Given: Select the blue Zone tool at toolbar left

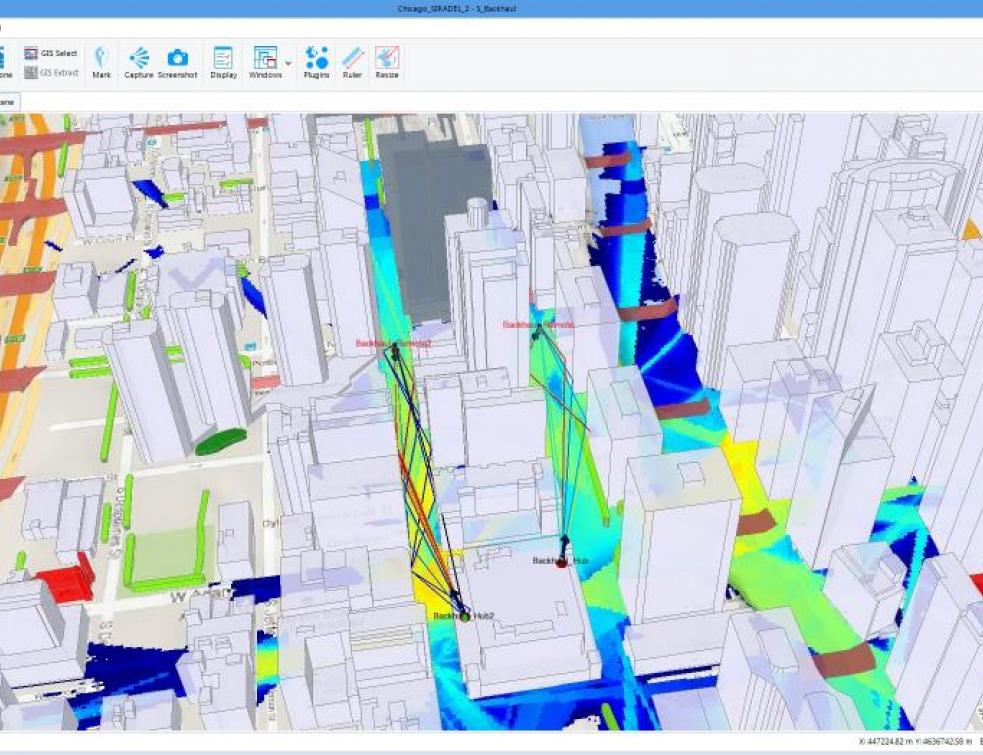Looking at the screenshot, I should coord(5,60).
